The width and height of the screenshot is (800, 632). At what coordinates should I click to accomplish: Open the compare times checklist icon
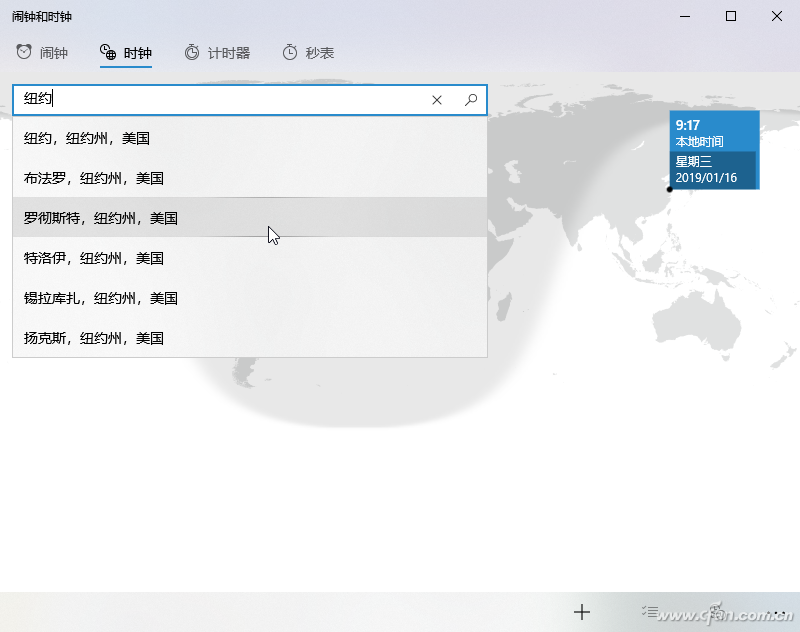coord(650,611)
